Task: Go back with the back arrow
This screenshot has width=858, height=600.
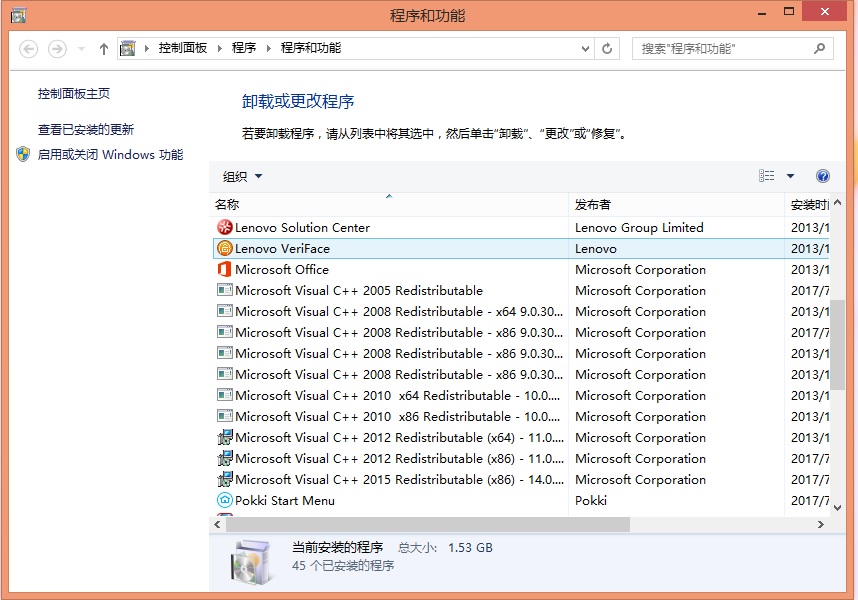Action: [28, 49]
